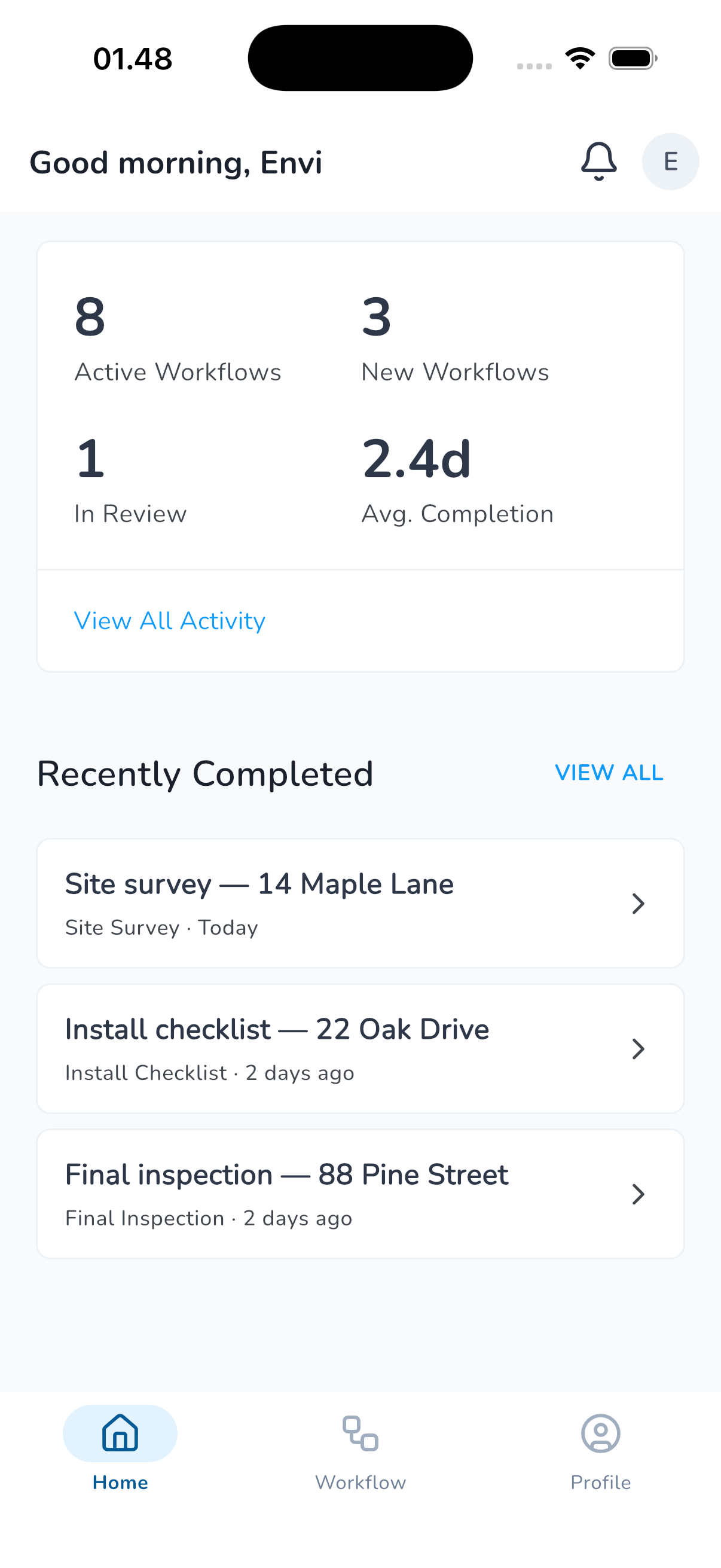Switch to the Workflow tab label
Image resolution: width=721 pixels, height=1568 pixels.
coord(360,1482)
